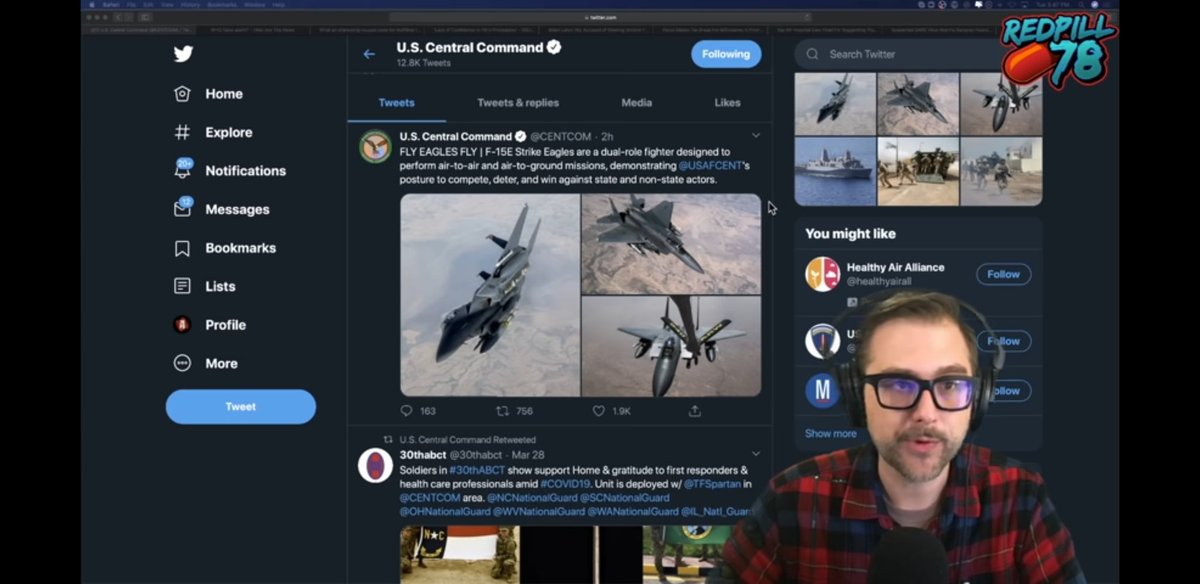This screenshot has width=1200, height=584.
Task: Switch to the Media tab
Action: pos(636,102)
